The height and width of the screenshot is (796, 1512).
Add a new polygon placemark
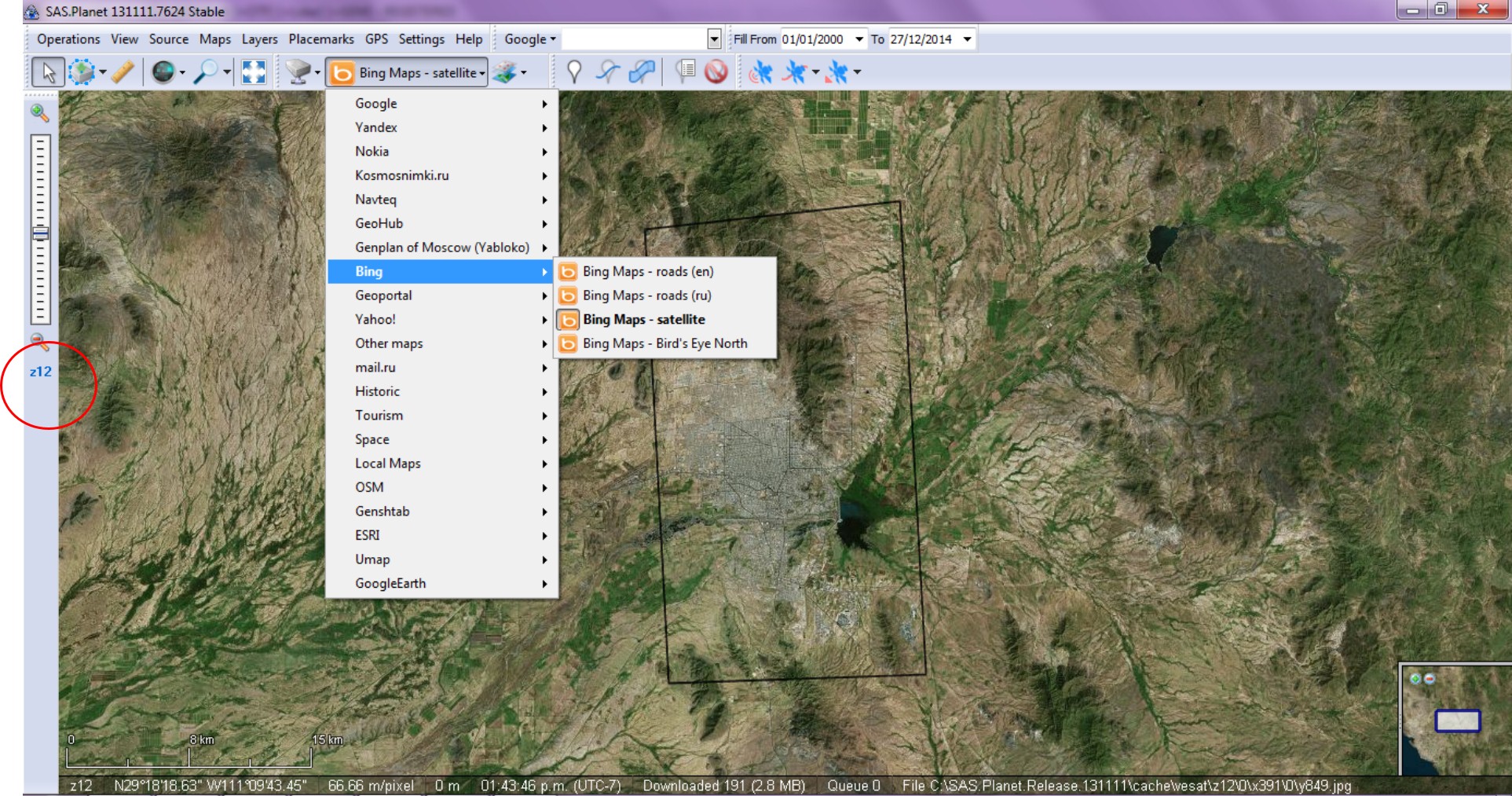642,72
